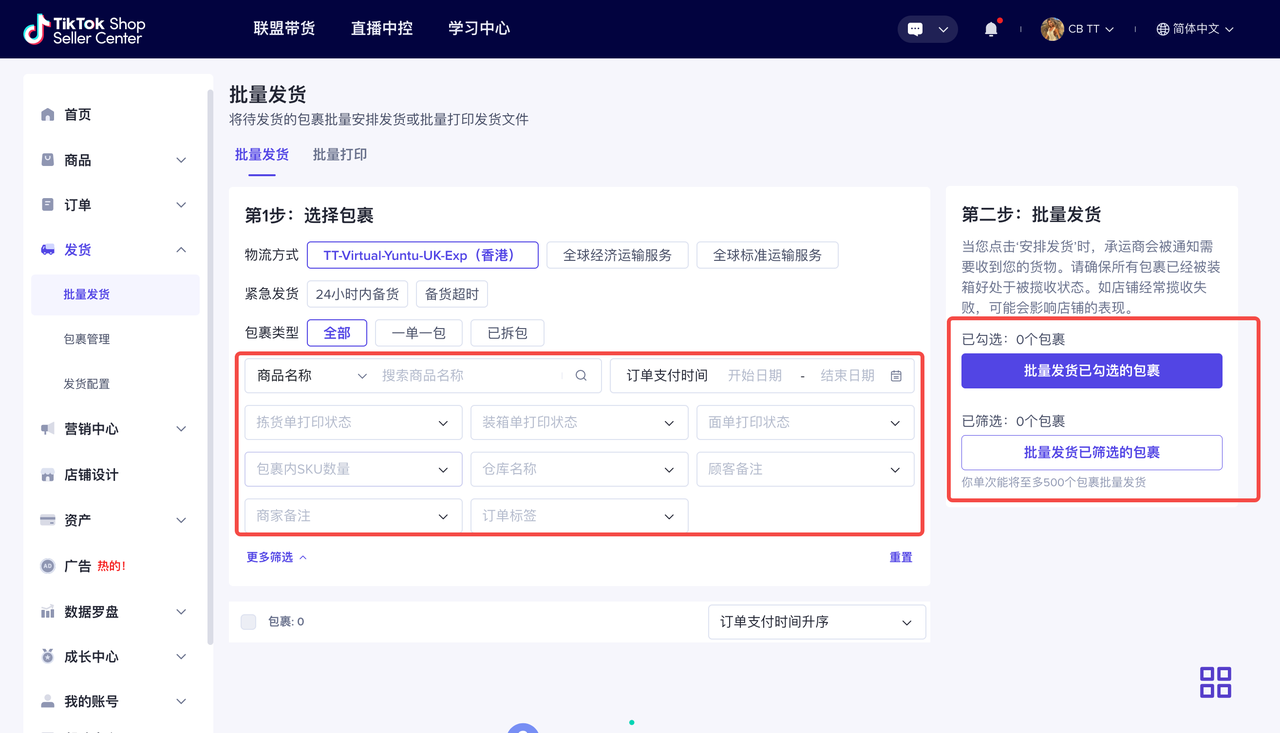Open the 简体中文 language dropdown
The width and height of the screenshot is (1280, 733).
click(1195, 29)
